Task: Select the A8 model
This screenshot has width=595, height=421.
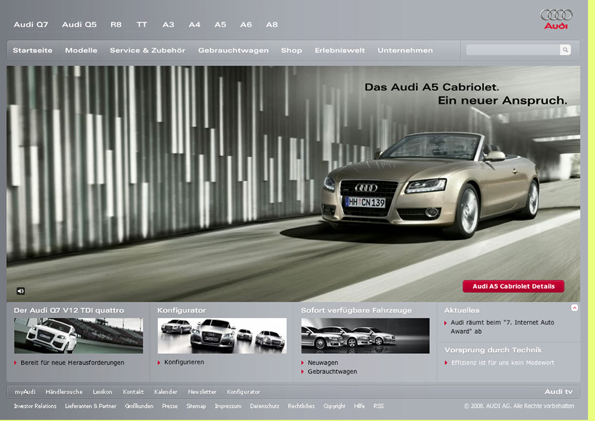Action: [x=272, y=25]
